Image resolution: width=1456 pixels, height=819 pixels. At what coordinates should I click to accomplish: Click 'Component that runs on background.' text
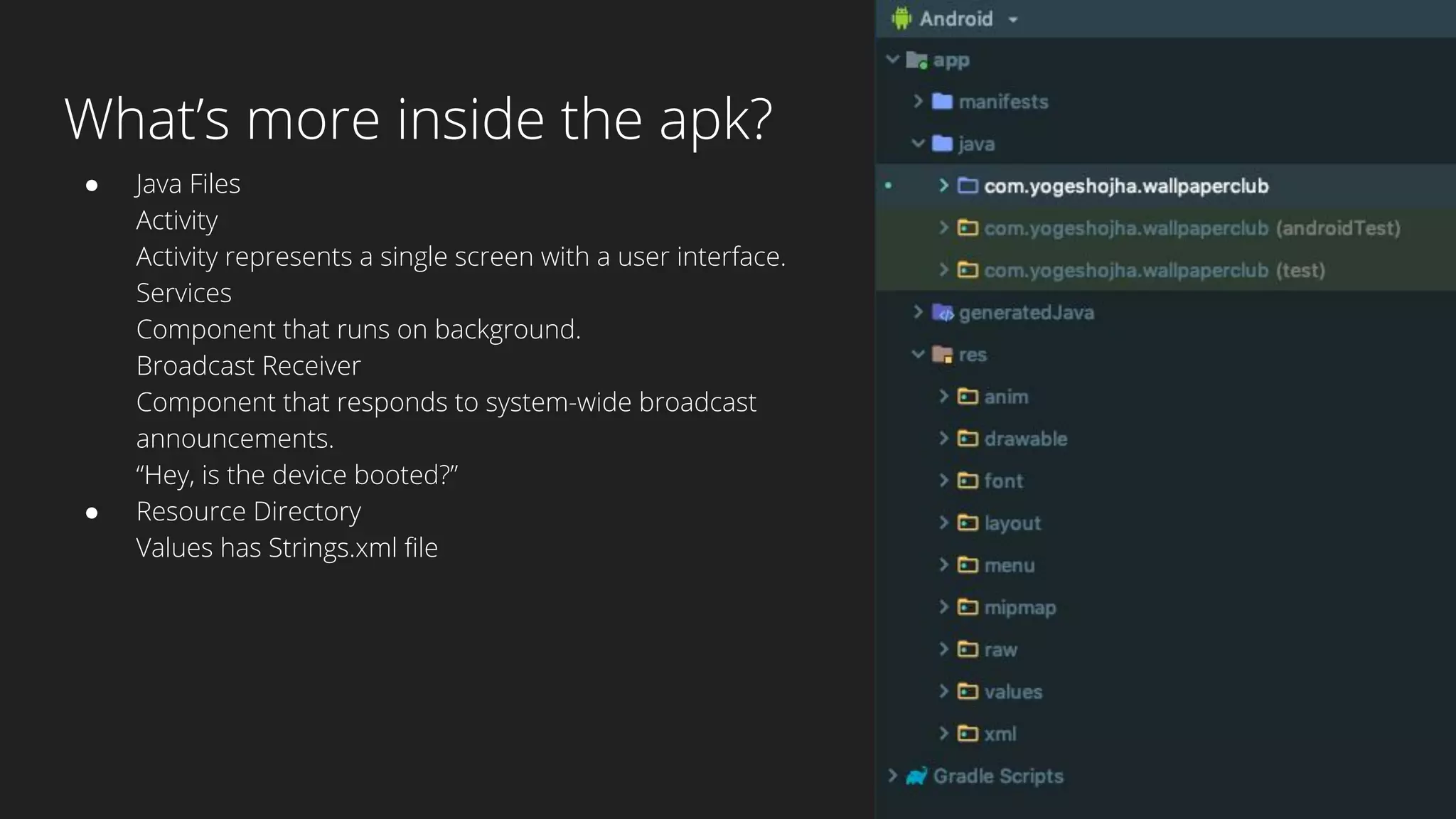(x=358, y=330)
